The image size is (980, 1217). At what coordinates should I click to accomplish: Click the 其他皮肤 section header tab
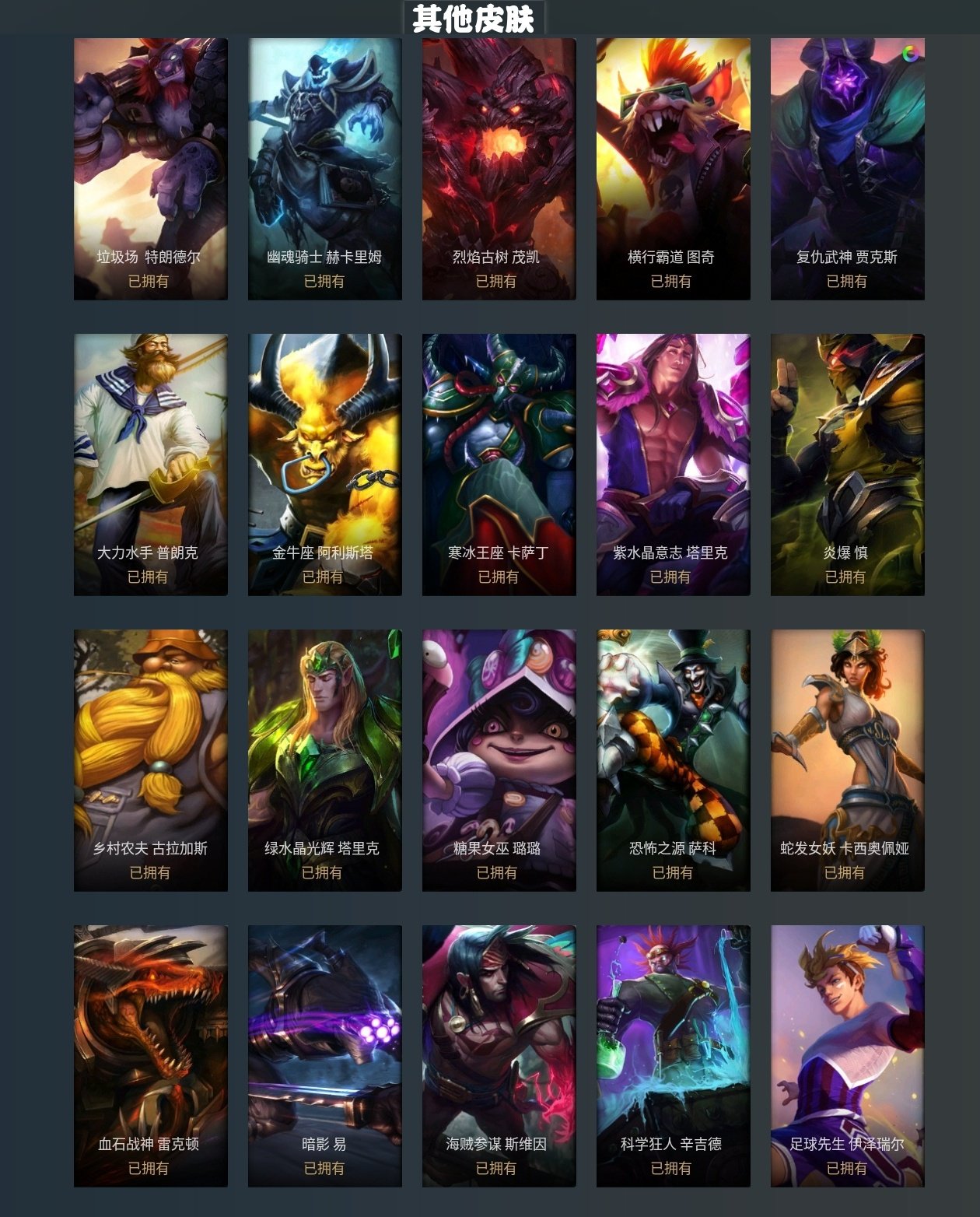pos(474,18)
